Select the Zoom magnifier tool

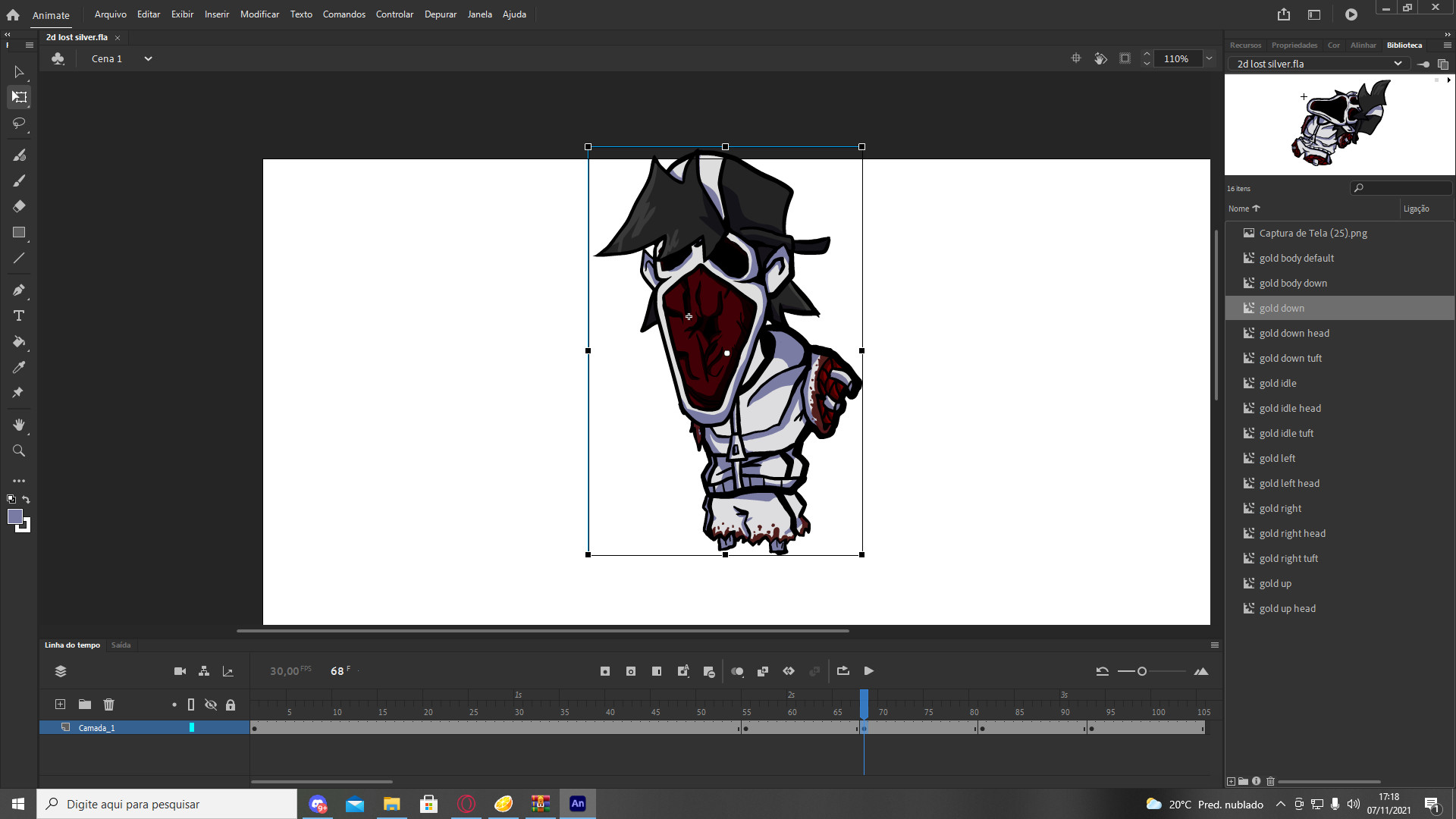coord(19,450)
